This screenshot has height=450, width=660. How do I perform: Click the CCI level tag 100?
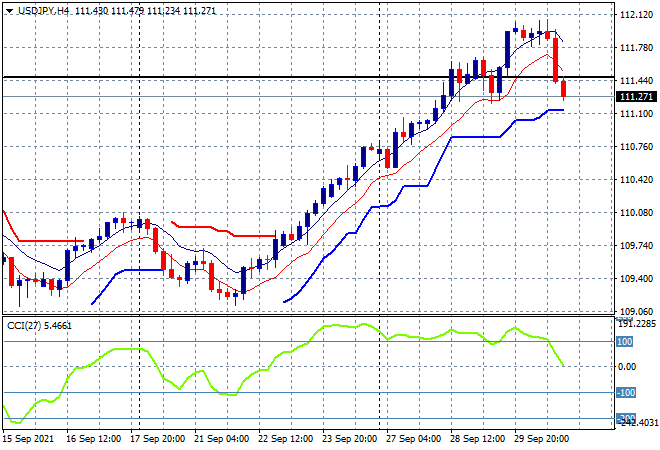(x=625, y=341)
